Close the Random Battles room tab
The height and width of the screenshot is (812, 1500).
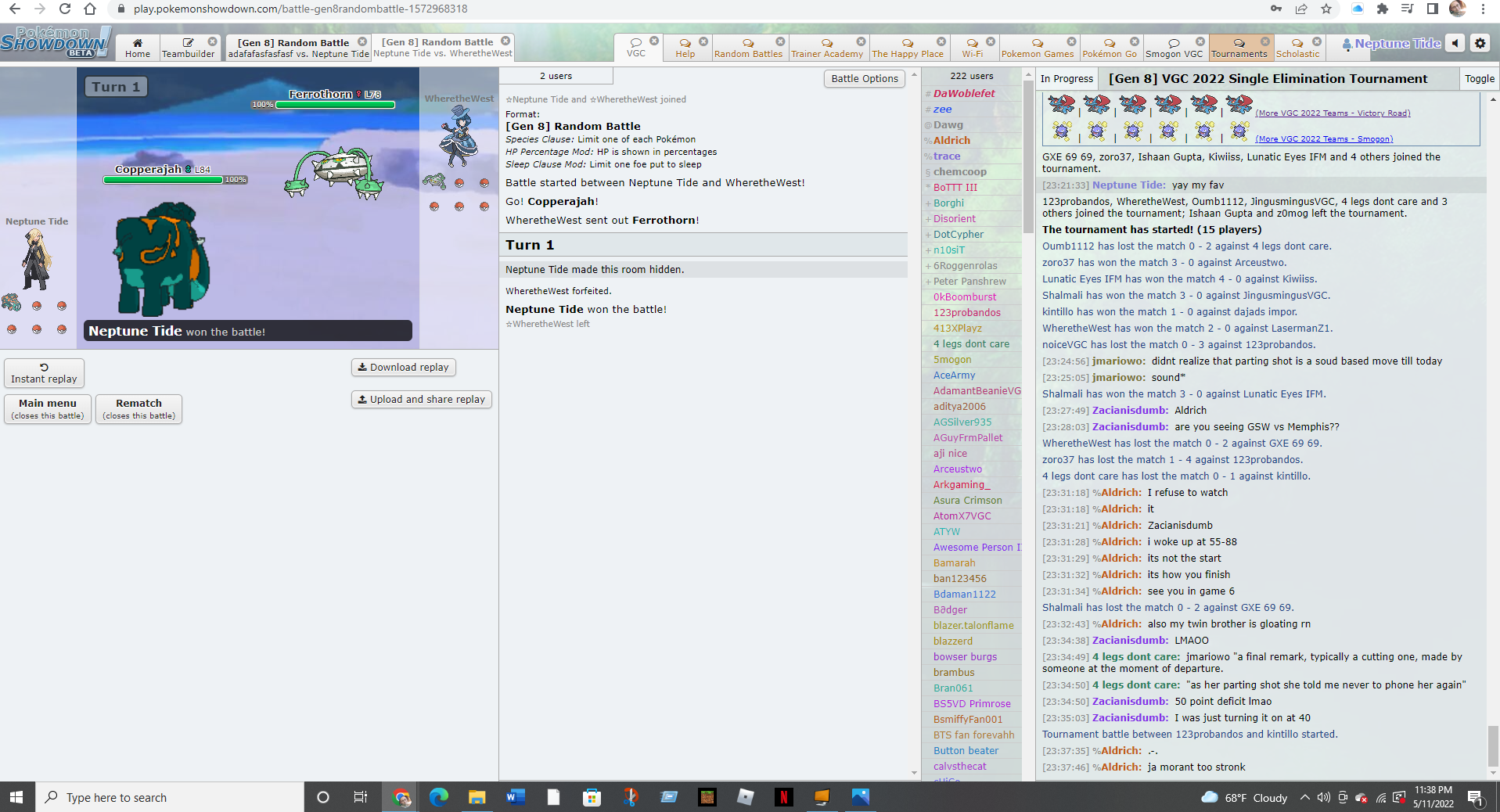pos(780,41)
